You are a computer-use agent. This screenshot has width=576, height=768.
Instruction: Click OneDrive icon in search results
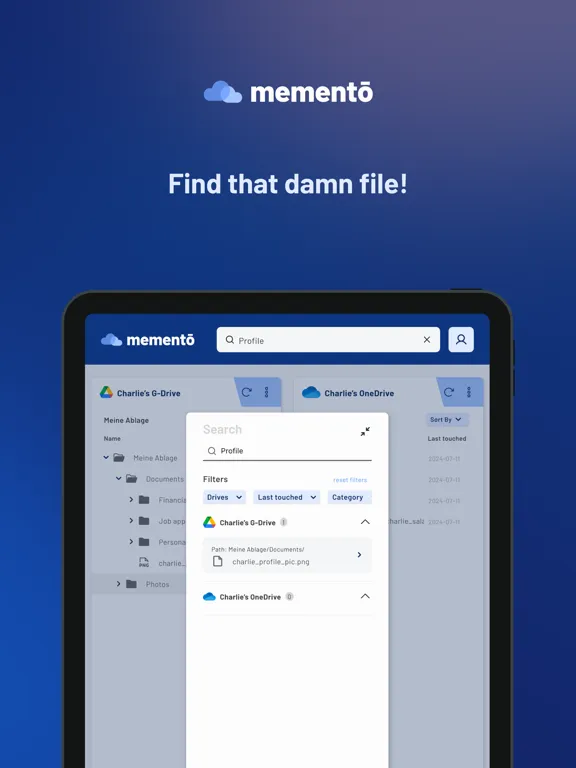coord(209,597)
